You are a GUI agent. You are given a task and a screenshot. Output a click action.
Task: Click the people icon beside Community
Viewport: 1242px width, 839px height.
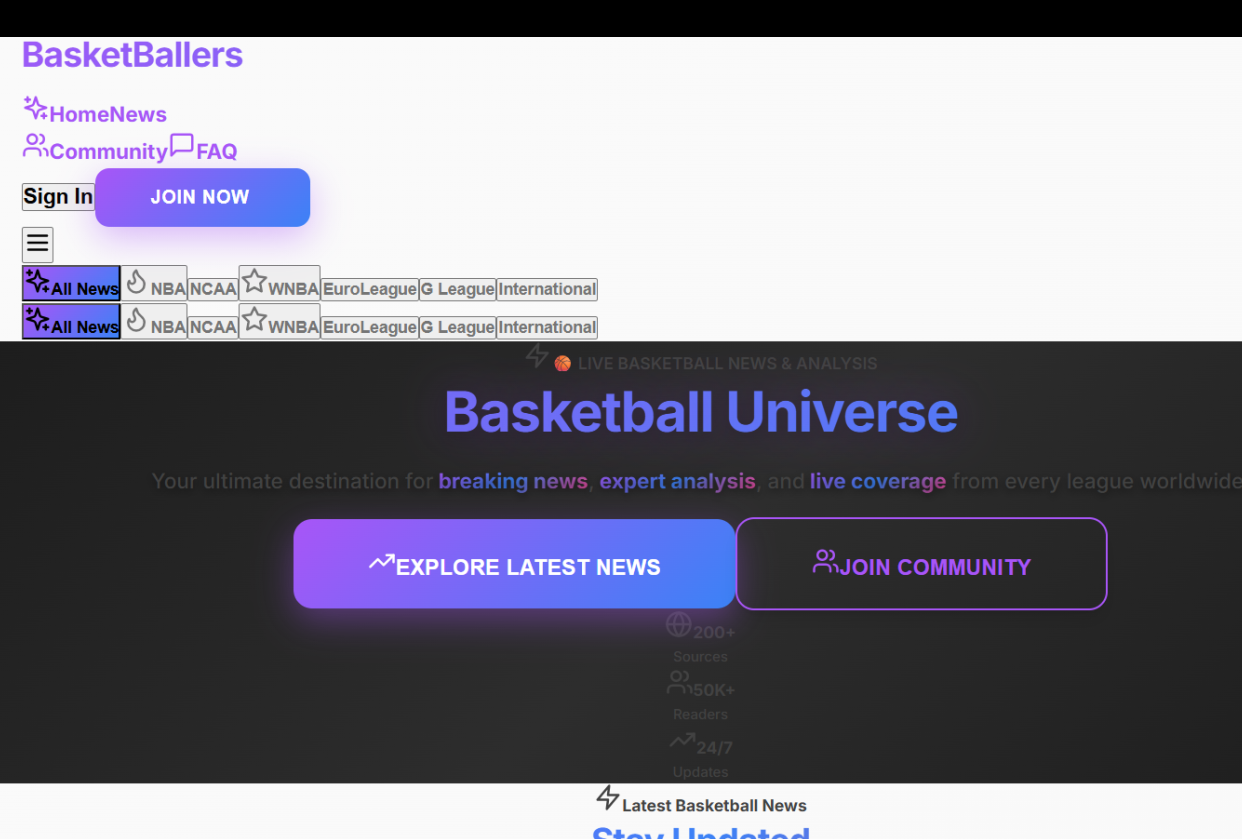36,146
